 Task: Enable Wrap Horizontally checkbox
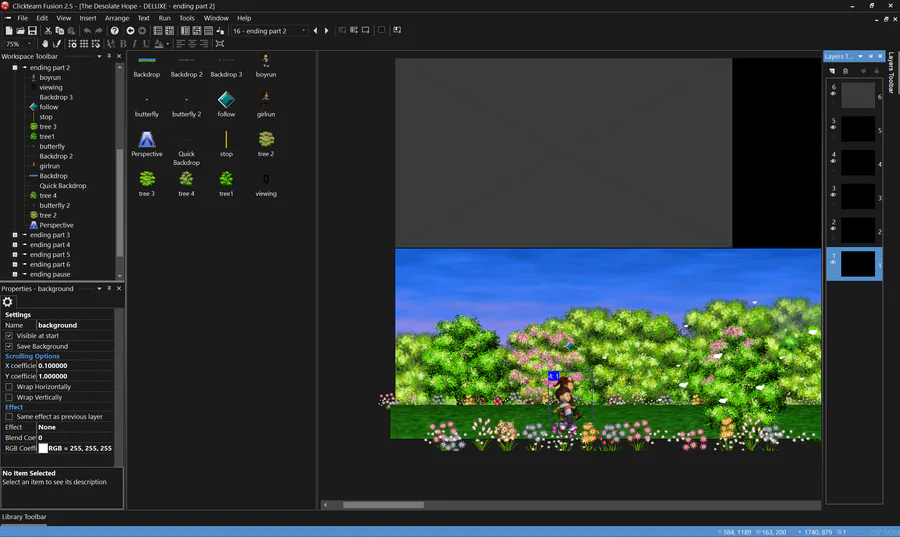point(9,387)
